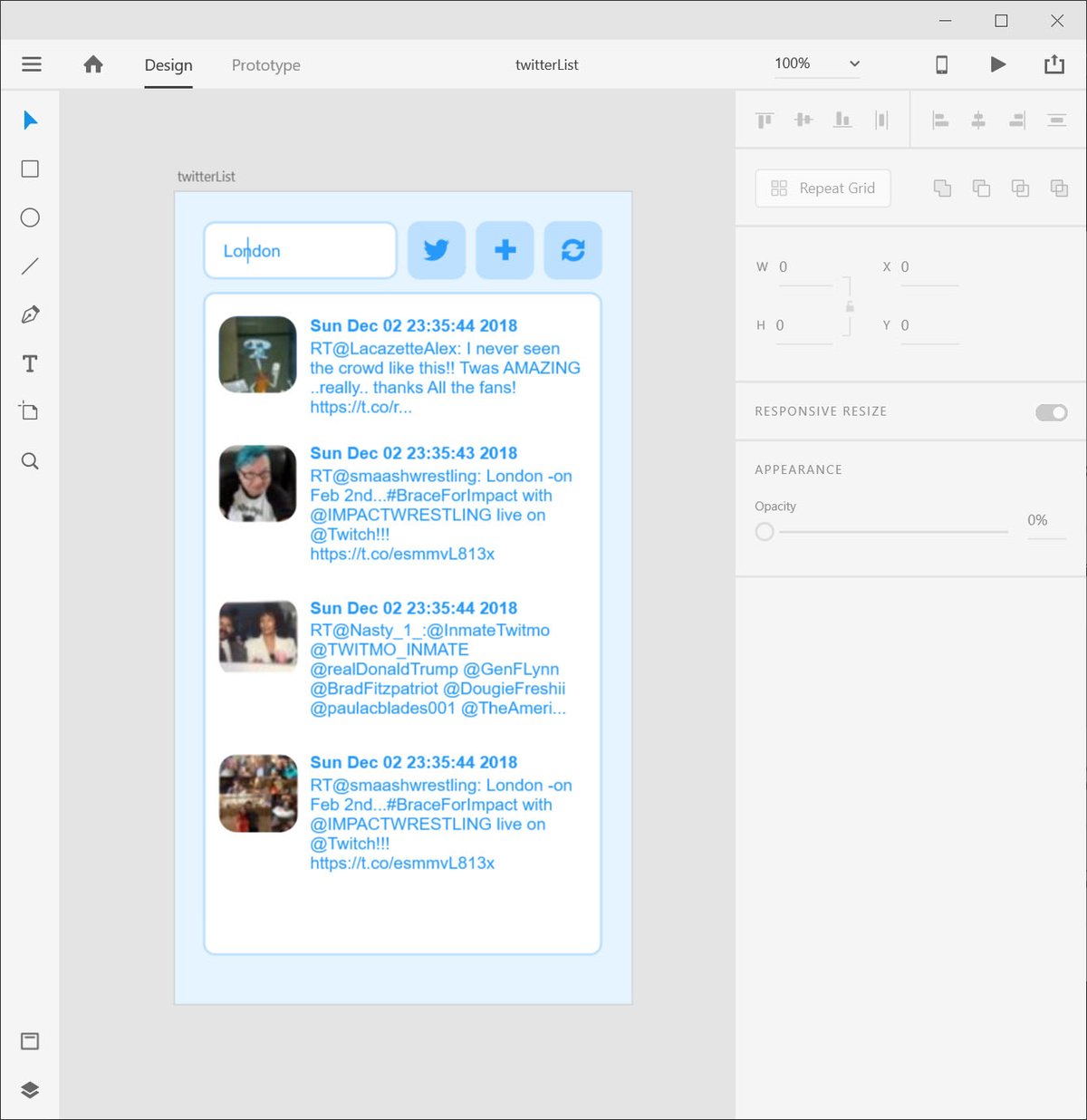Open the Layers panel

click(x=30, y=1091)
